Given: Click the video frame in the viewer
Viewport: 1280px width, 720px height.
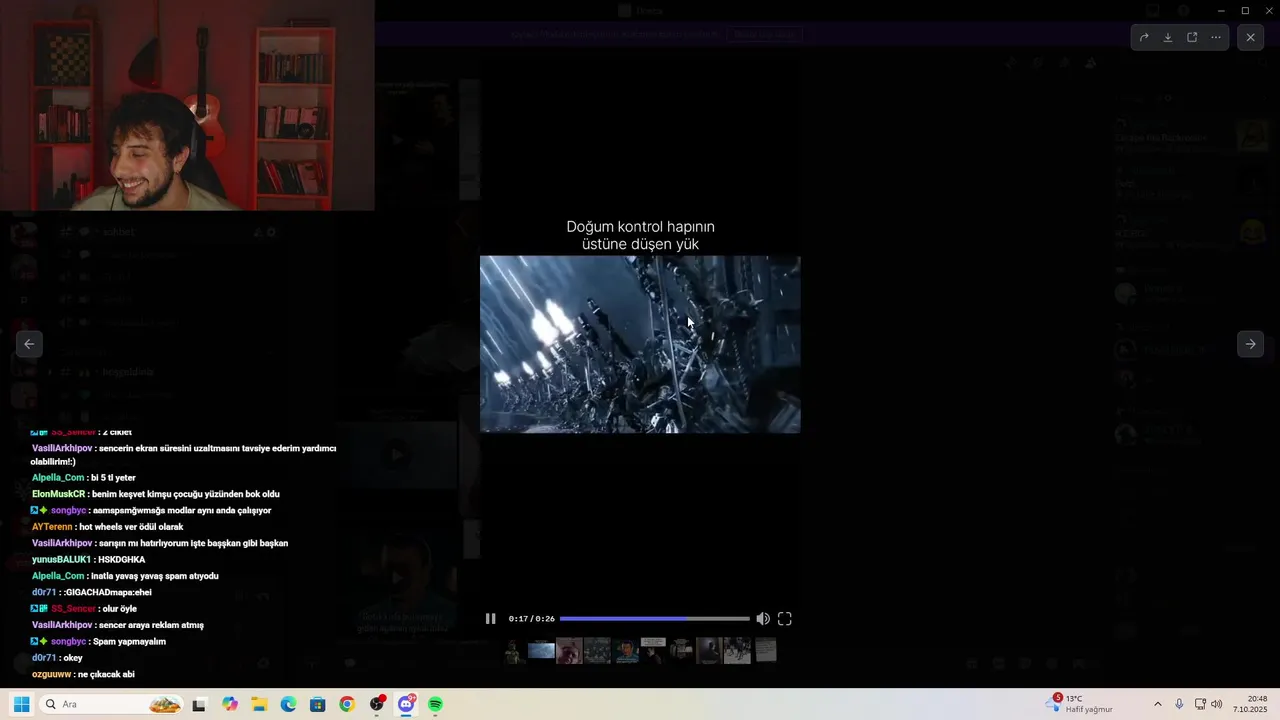Looking at the screenshot, I should [x=640, y=344].
